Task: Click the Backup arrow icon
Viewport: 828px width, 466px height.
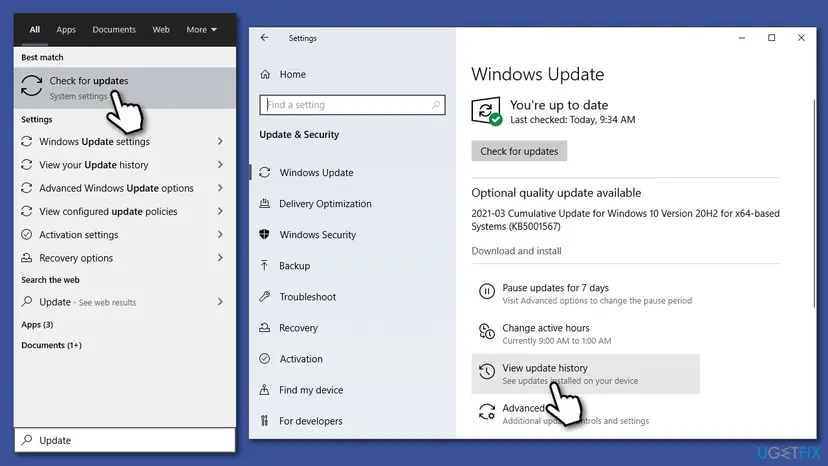Action: pos(265,265)
